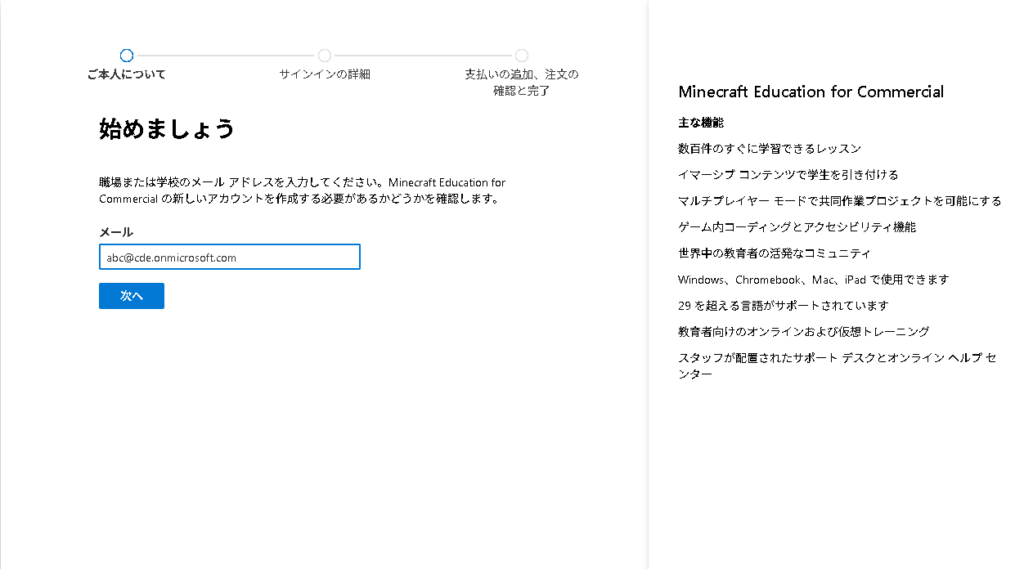Select the サインインの詳細 step circle
The width and height of the screenshot is (1024, 569).
tap(325, 56)
